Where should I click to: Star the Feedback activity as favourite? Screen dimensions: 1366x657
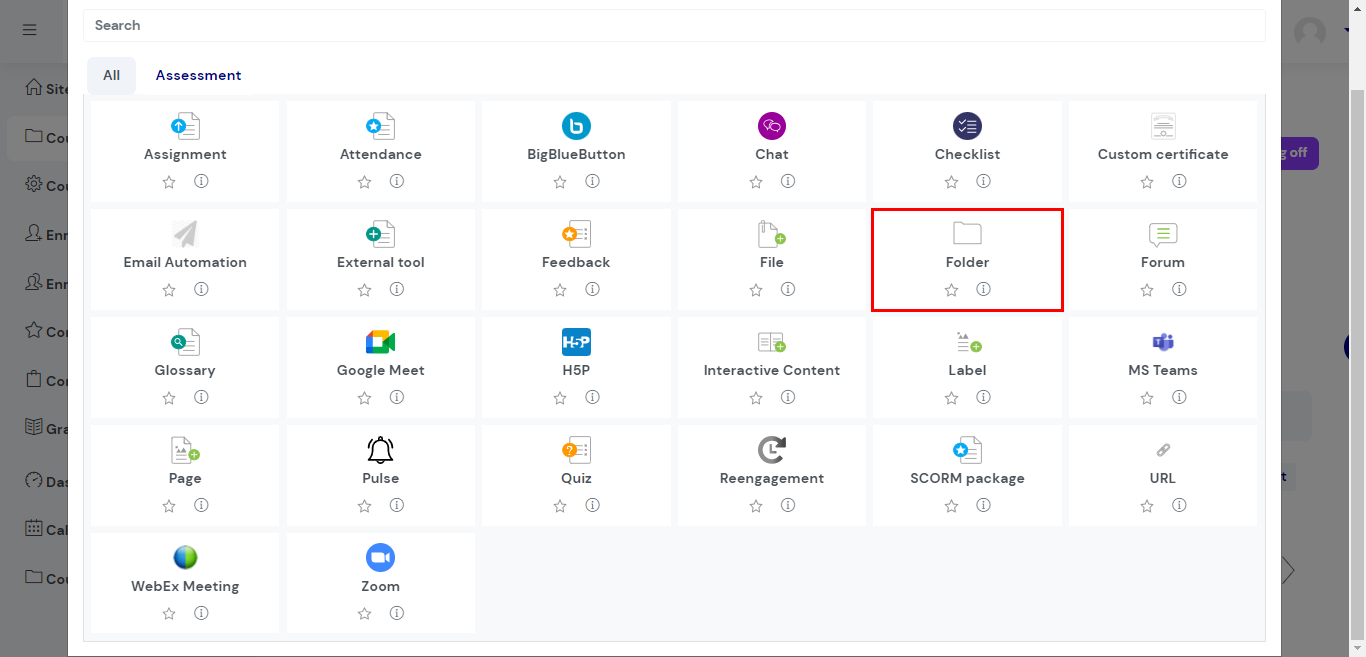[x=560, y=290]
